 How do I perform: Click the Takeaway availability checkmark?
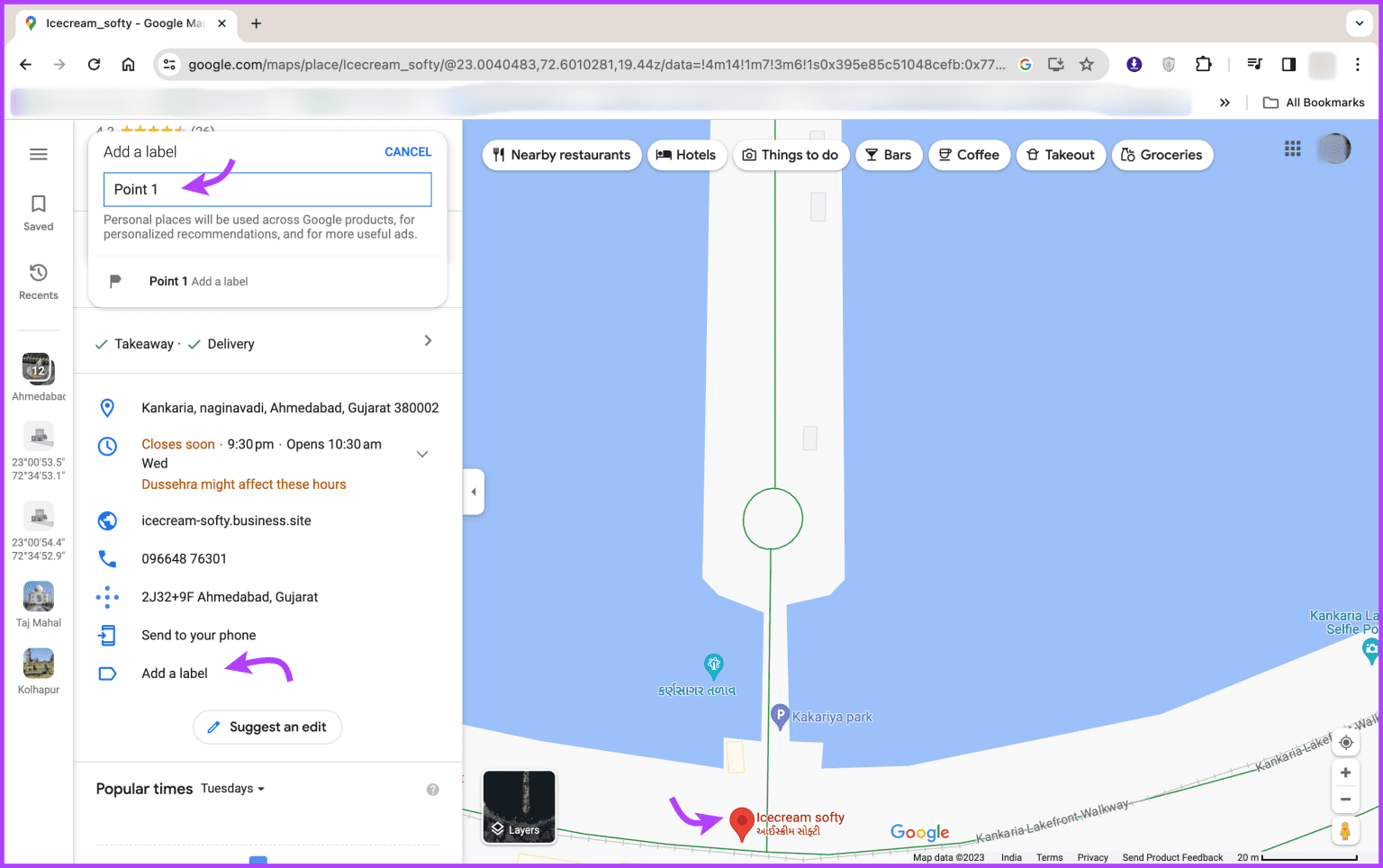(100, 343)
